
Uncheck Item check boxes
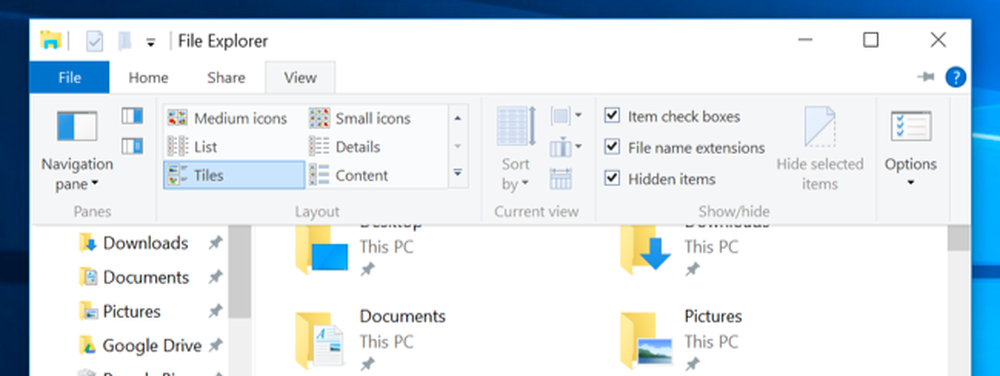click(x=612, y=116)
